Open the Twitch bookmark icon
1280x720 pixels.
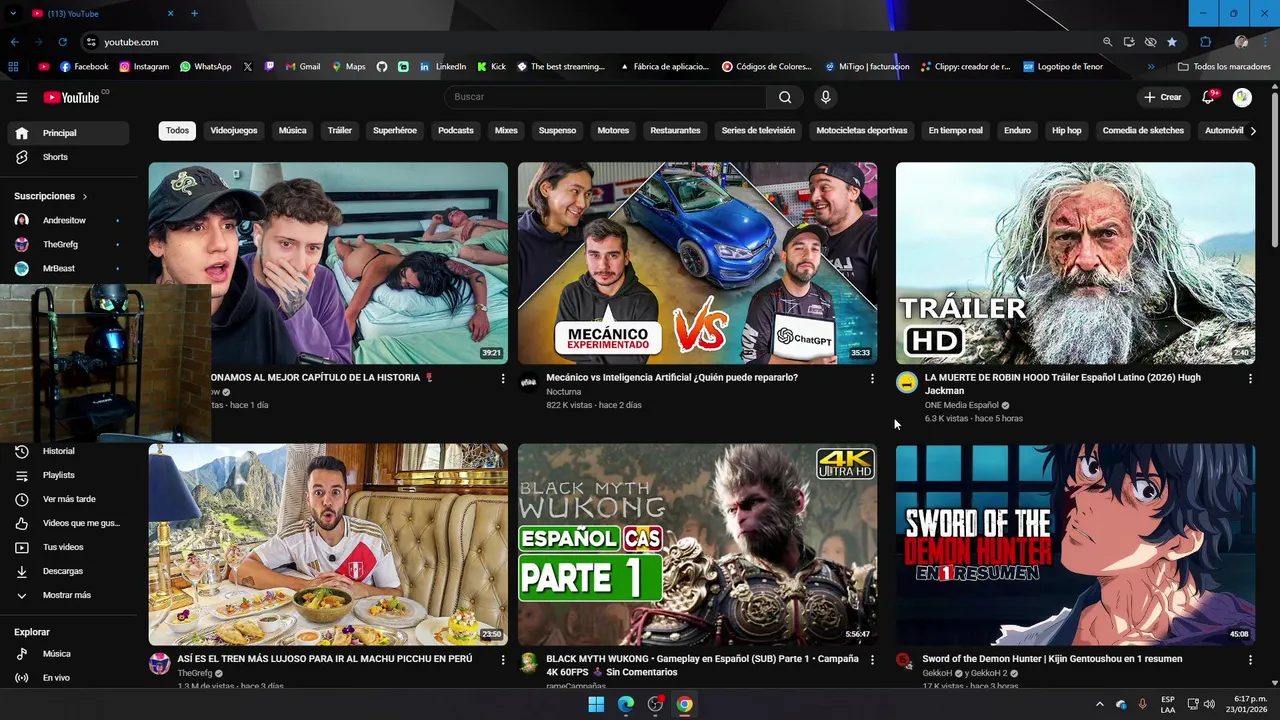(269, 67)
